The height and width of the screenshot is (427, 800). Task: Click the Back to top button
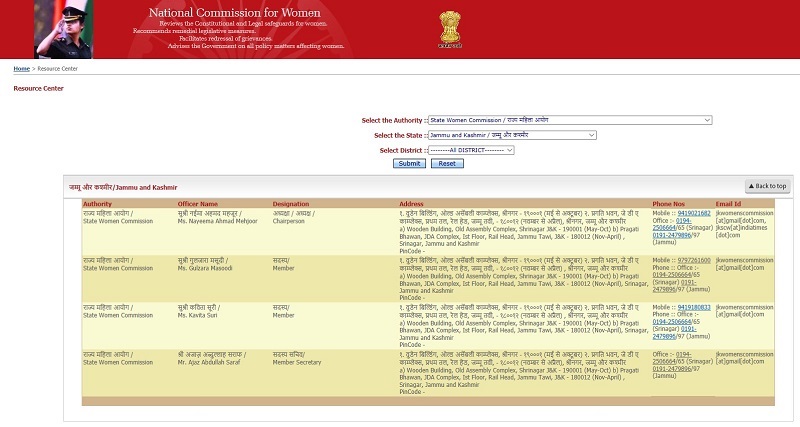pos(767,186)
